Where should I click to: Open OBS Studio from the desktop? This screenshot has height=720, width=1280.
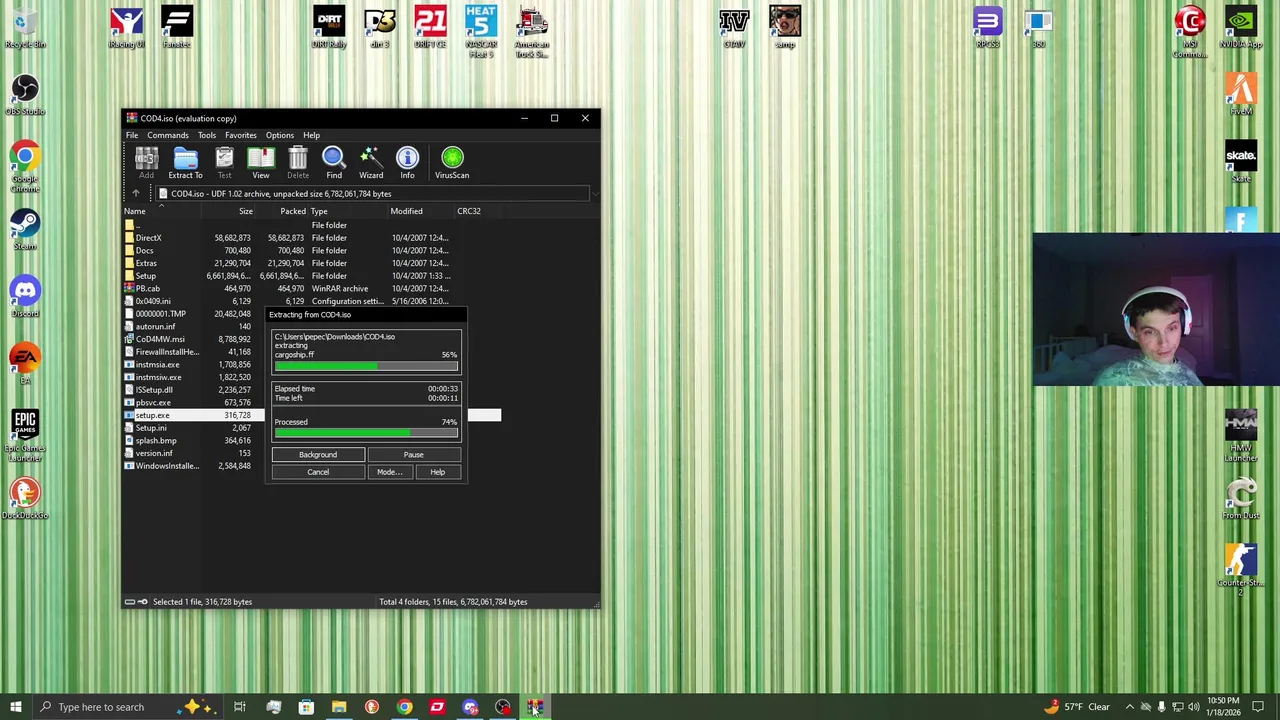25,95
